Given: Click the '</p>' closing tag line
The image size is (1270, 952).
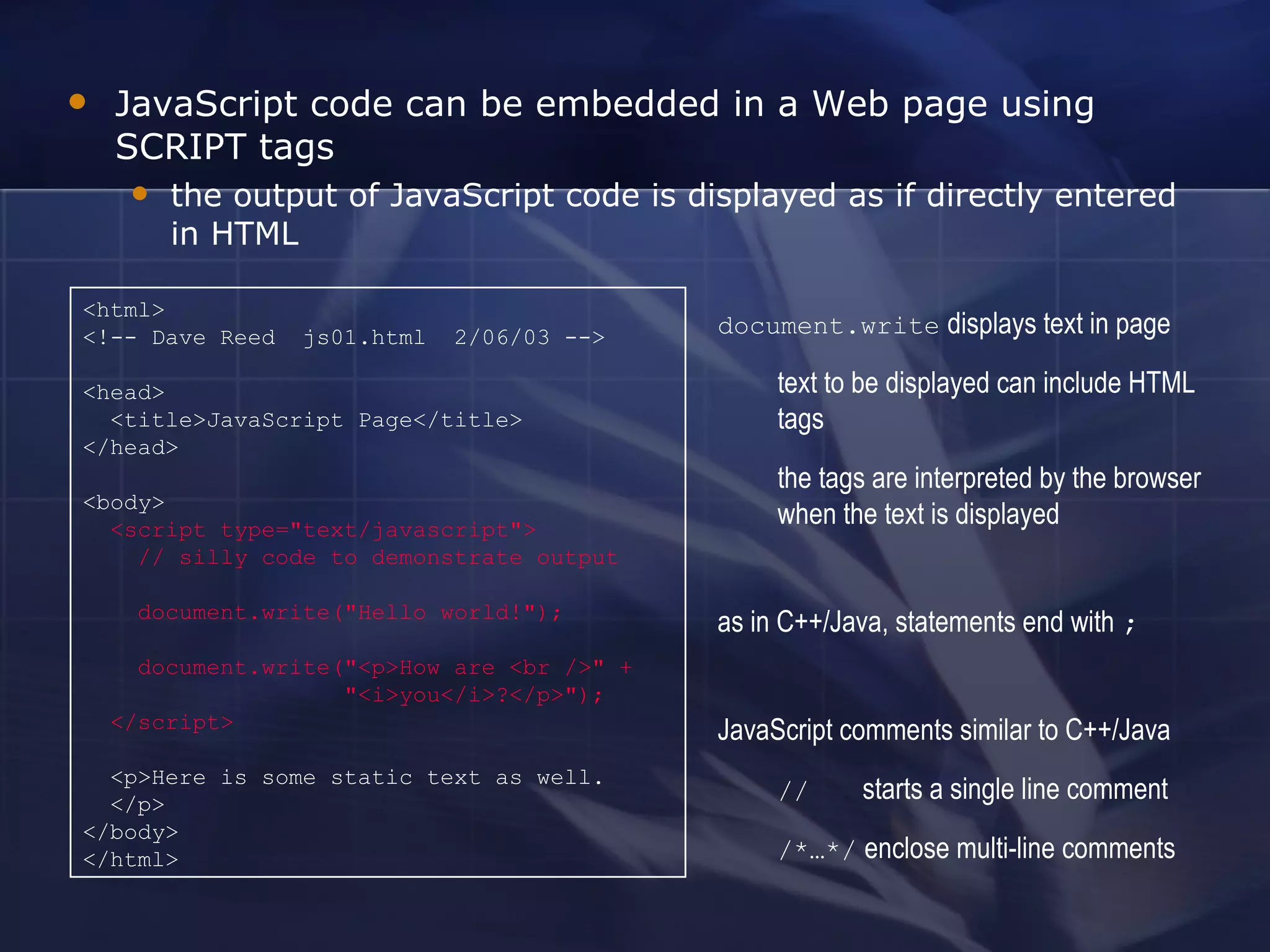Looking at the screenshot, I should [x=138, y=805].
